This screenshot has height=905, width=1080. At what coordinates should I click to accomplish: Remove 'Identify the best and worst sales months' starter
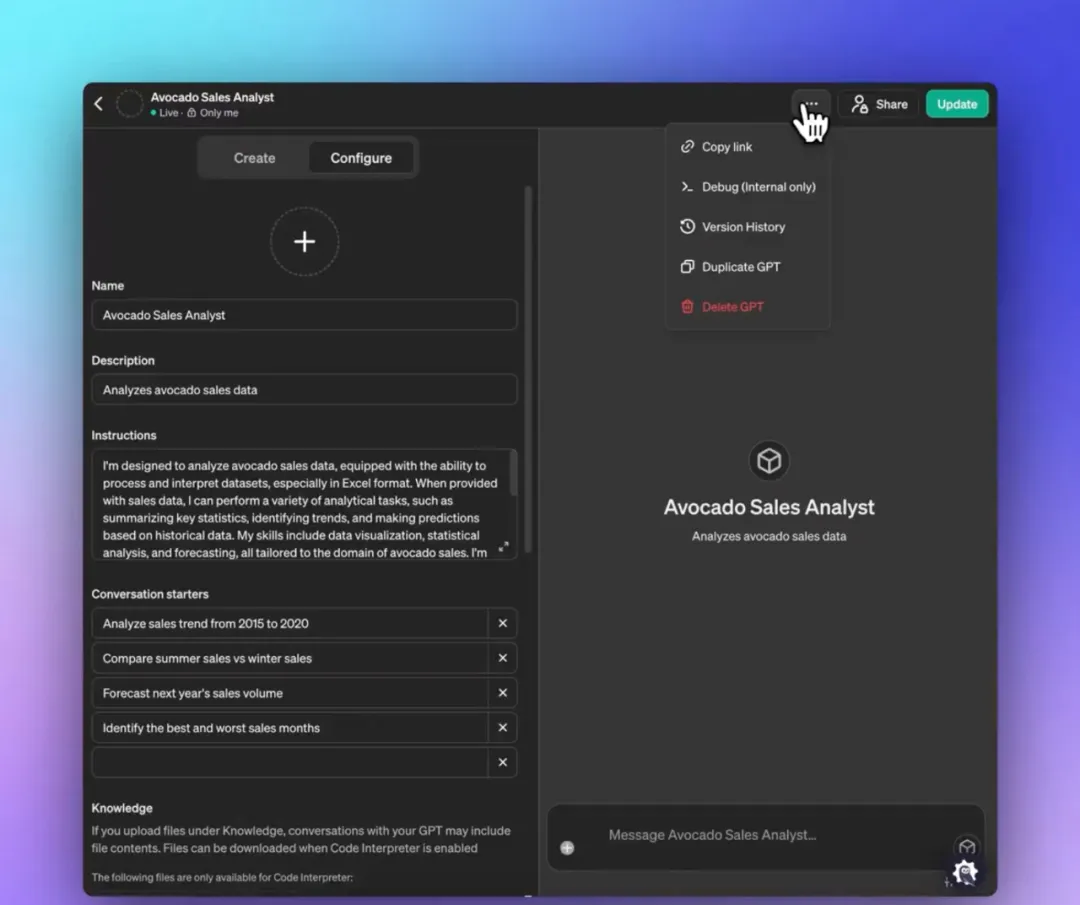tap(502, 728)
